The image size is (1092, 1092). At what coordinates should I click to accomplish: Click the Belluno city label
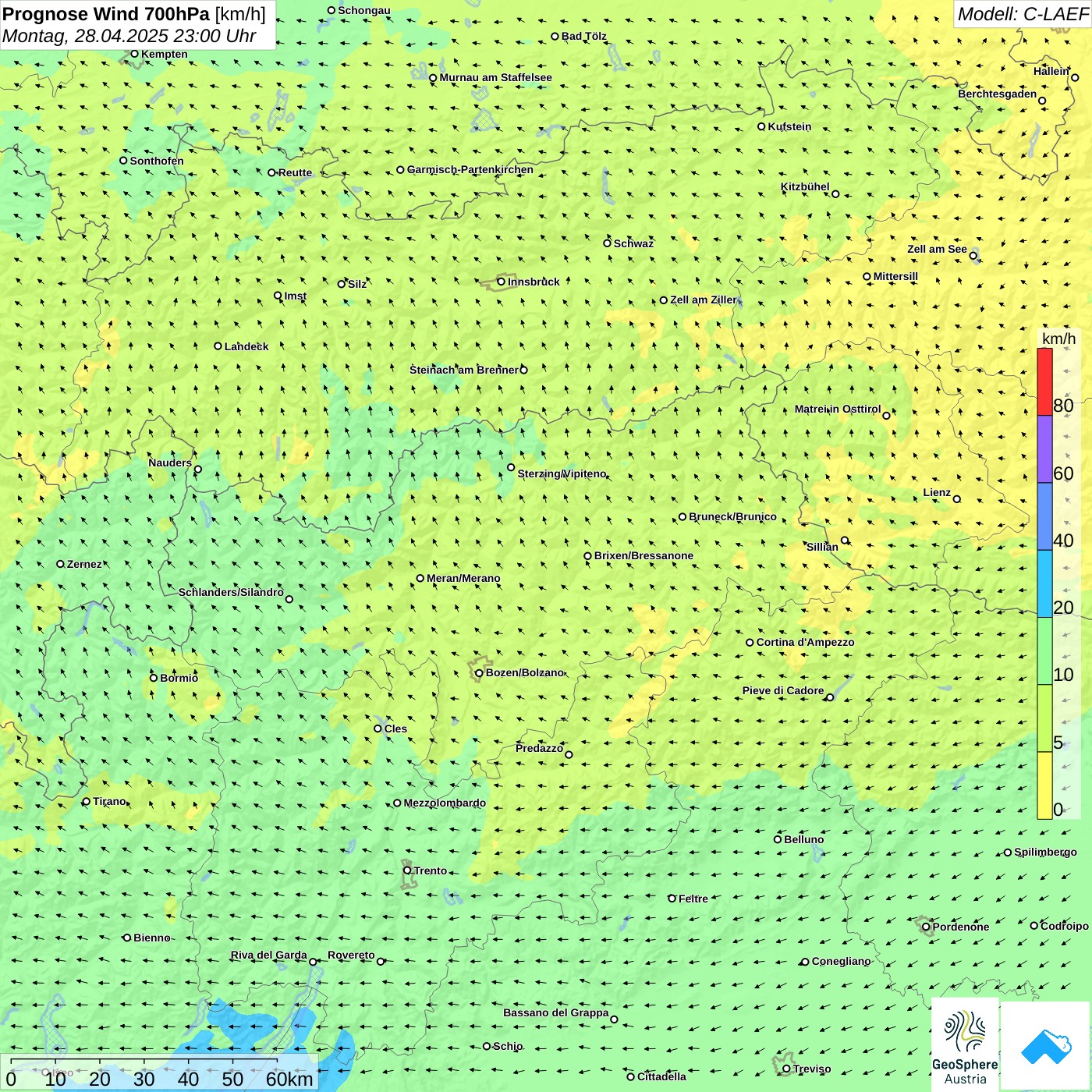[x=803, y=839]
